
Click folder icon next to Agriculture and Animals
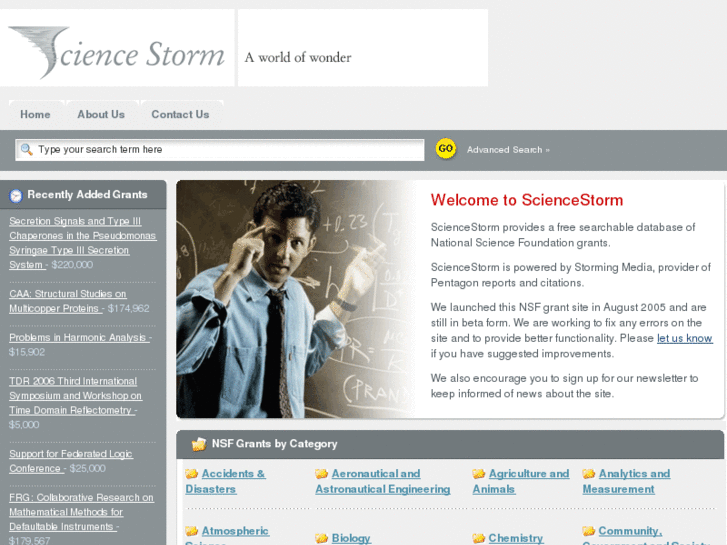pos(478,474)
